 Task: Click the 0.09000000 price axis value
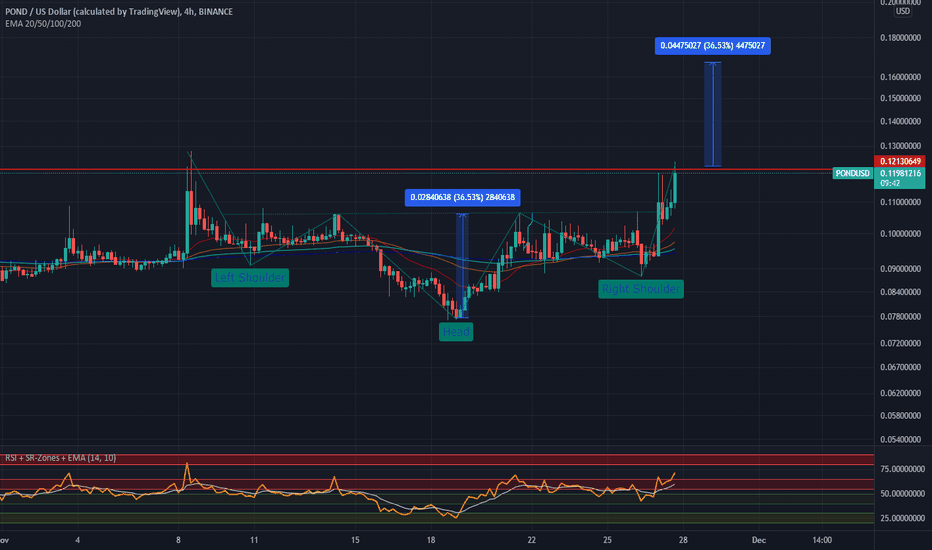[x=900, y=269]
